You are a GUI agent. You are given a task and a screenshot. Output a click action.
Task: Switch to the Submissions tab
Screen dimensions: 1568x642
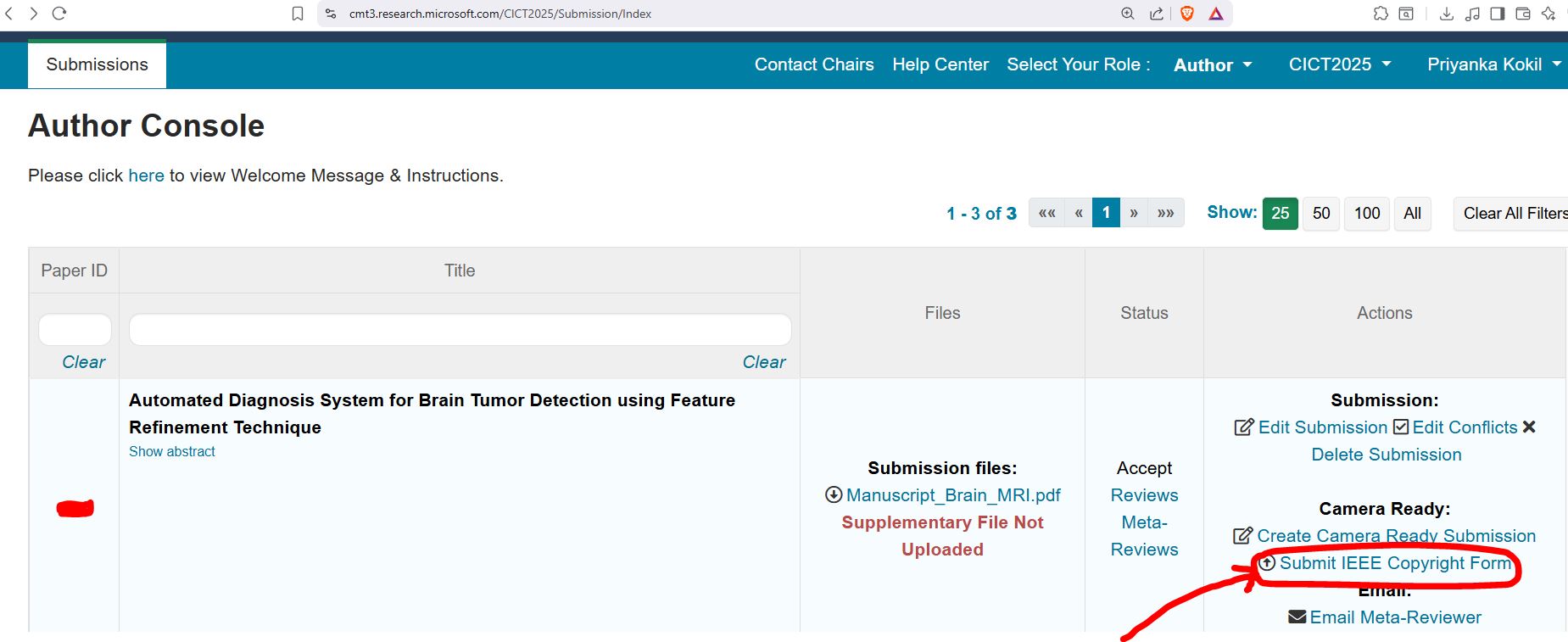pyautogui.click(x=96, y=64)
